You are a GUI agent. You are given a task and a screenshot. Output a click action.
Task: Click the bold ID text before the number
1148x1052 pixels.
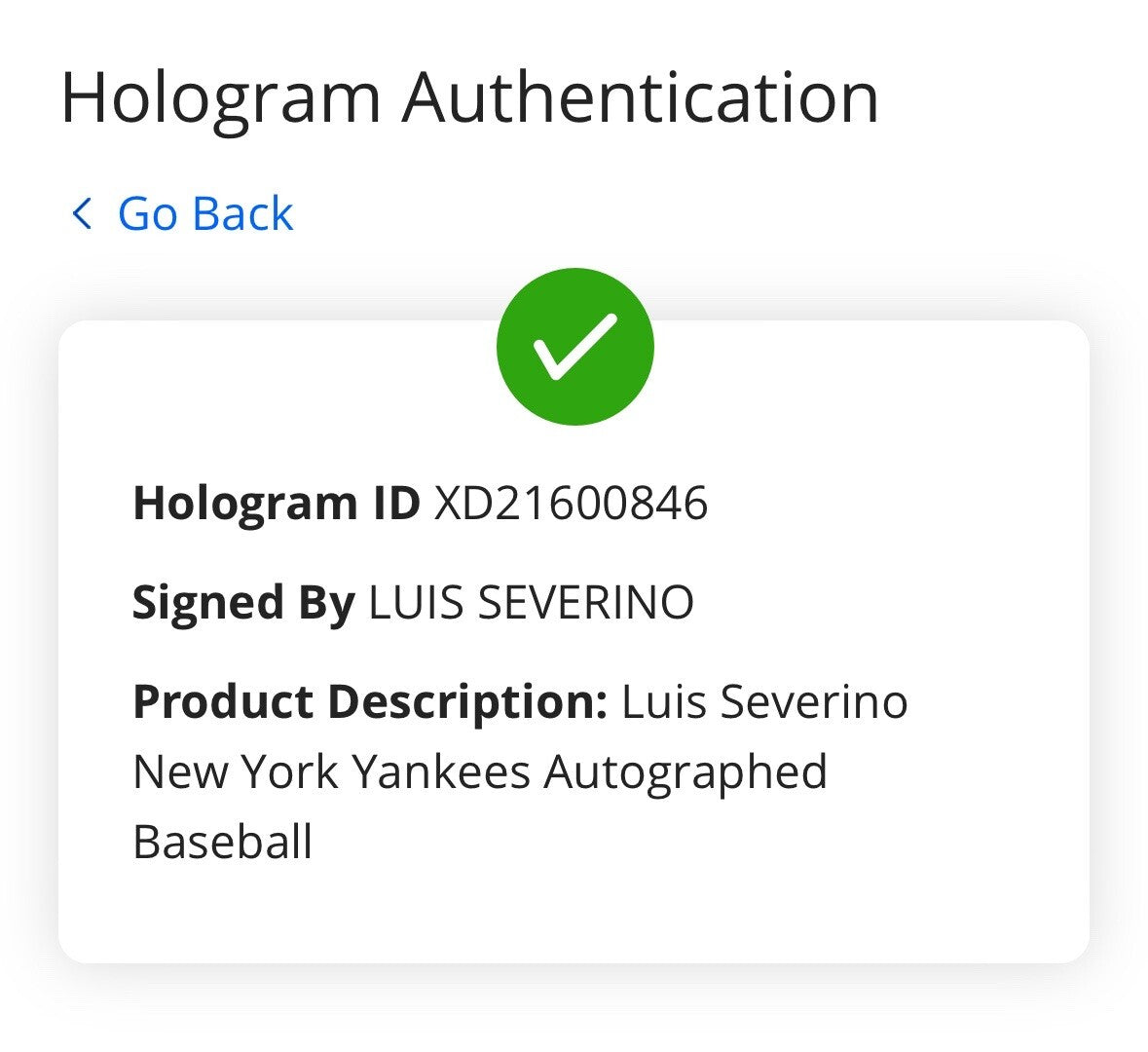click(x=394, y=504)
